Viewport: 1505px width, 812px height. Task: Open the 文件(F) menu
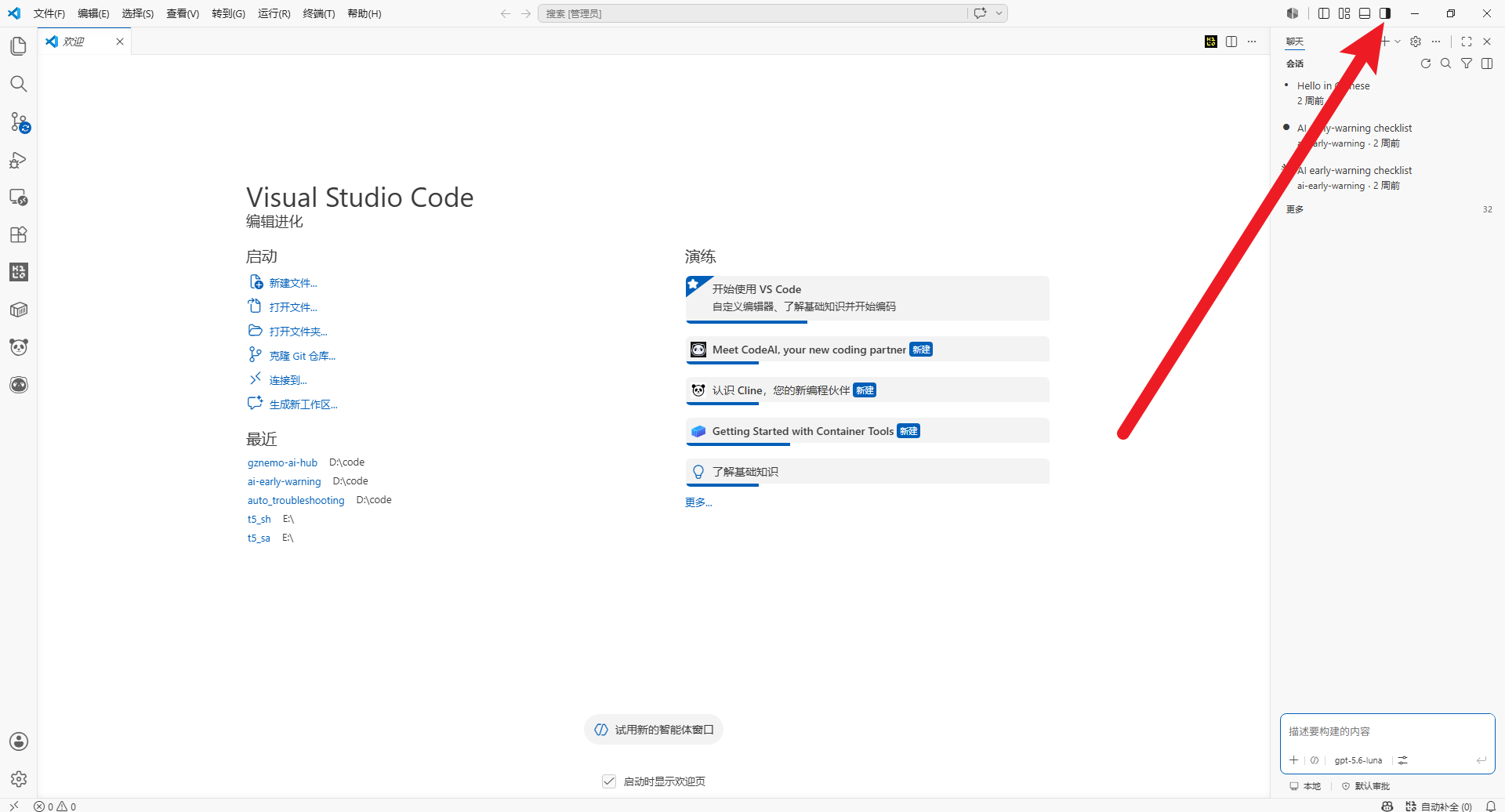pyautogui.click(x=49, y=13)
